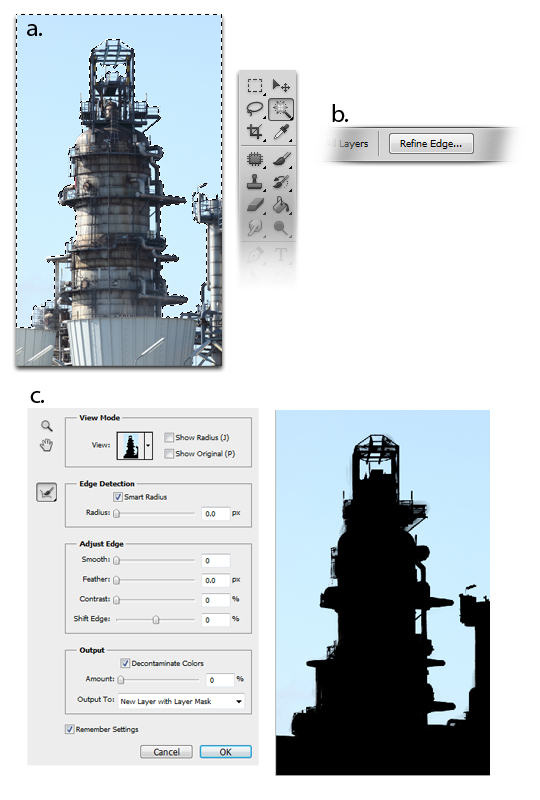The width and height of the screenshot is (540, 800).
Task: Click the Shift Edge slider handle
Action: 156,619
